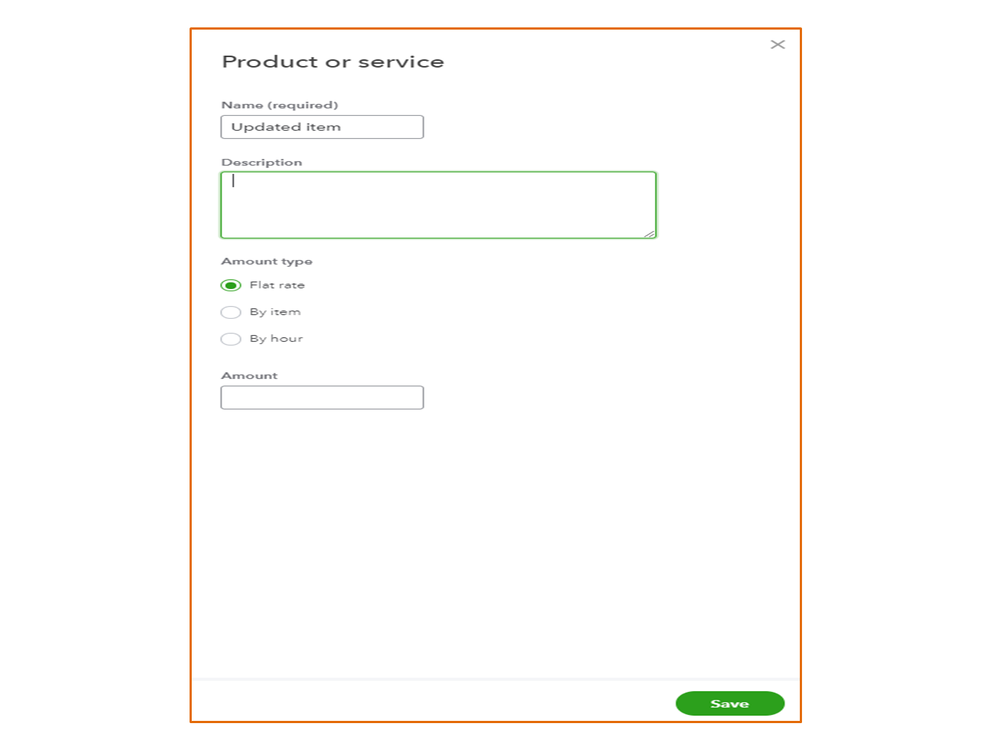Click the "Amount" field label
This screenshot has width=999, height=749.
249,376
